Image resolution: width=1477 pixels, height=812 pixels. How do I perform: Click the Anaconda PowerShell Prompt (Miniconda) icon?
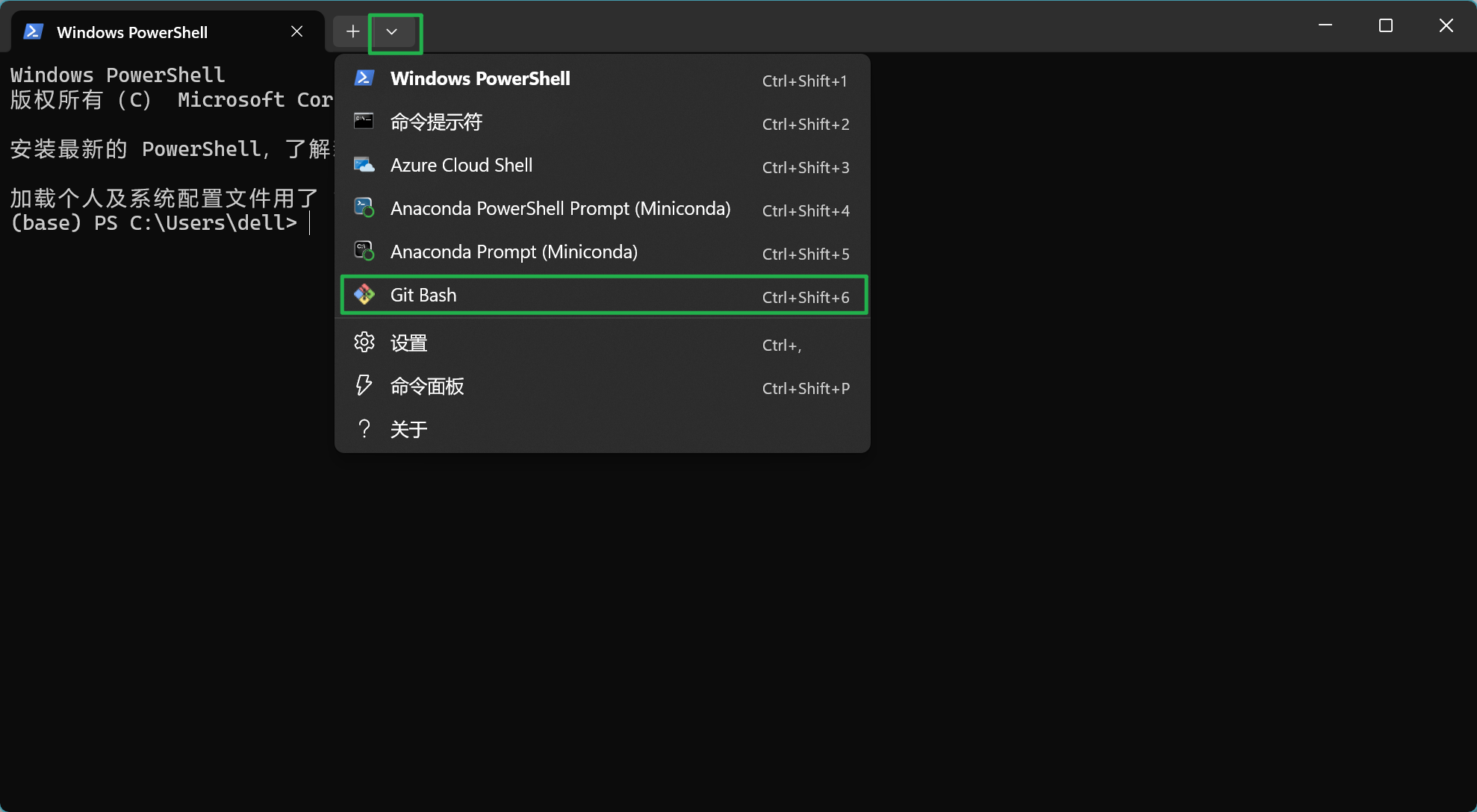tap(364, 207)
